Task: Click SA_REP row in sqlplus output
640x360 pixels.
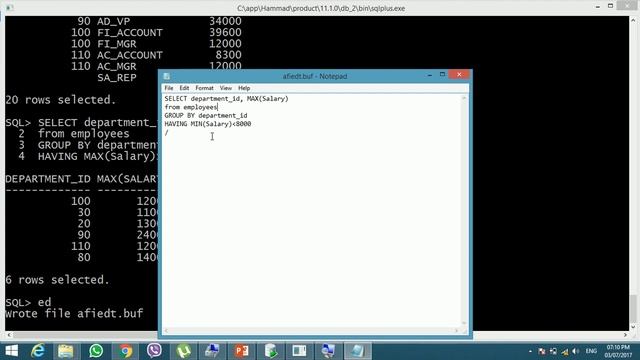Action: coord(117,78)
